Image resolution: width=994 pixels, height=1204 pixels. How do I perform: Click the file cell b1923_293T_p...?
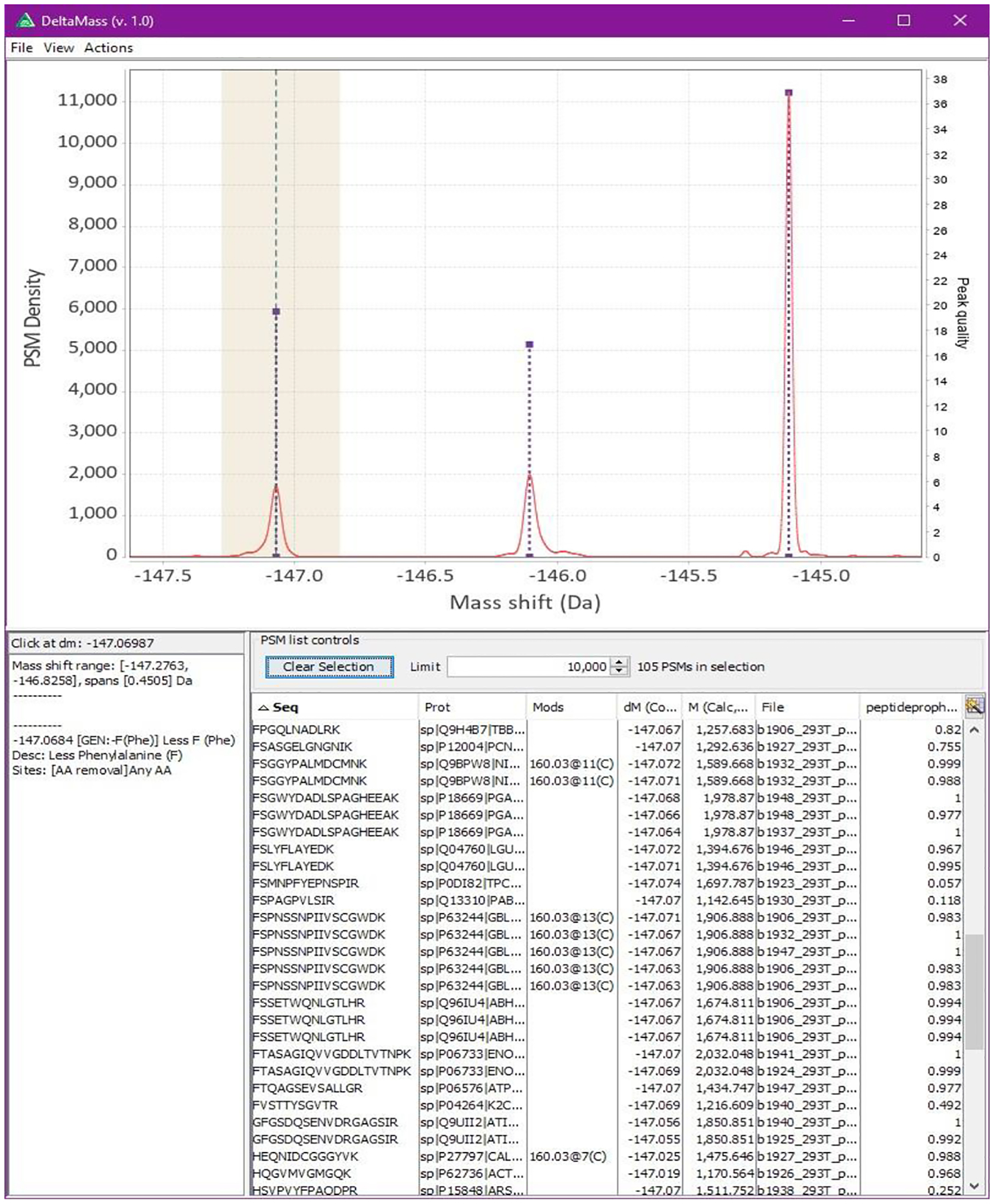[x=807, y=883]
